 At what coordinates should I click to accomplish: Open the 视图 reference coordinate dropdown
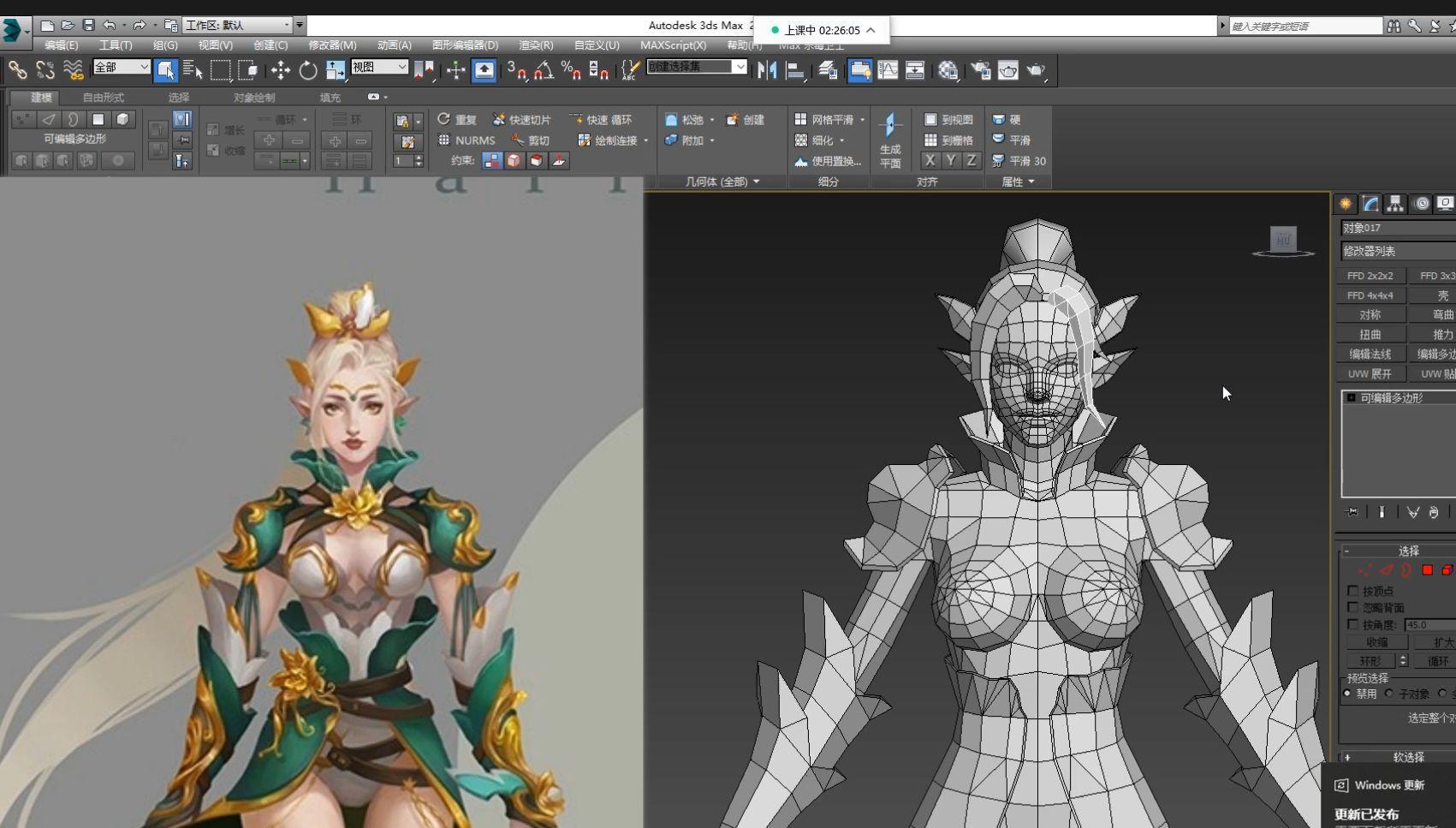coord(379,67)
